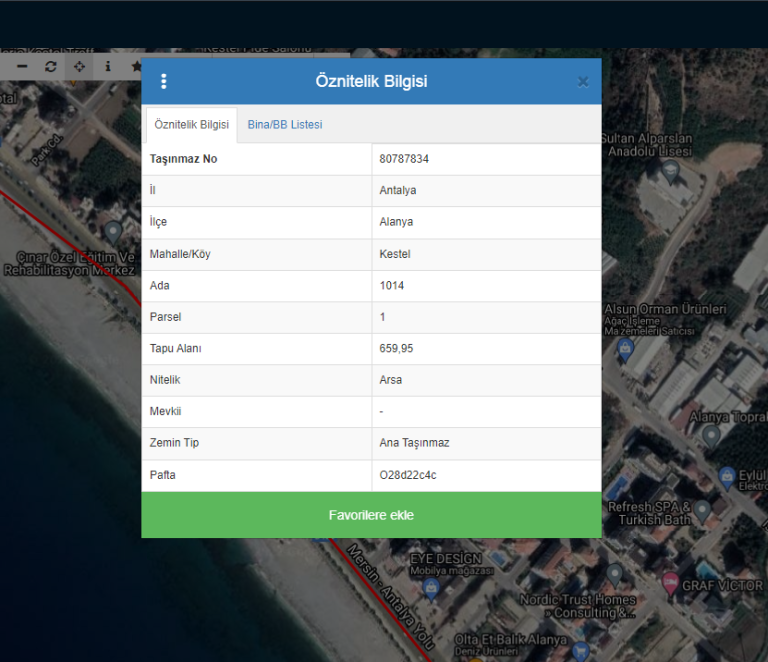Click the pan crosshair toolbar icon

click(x=79, y=67)
